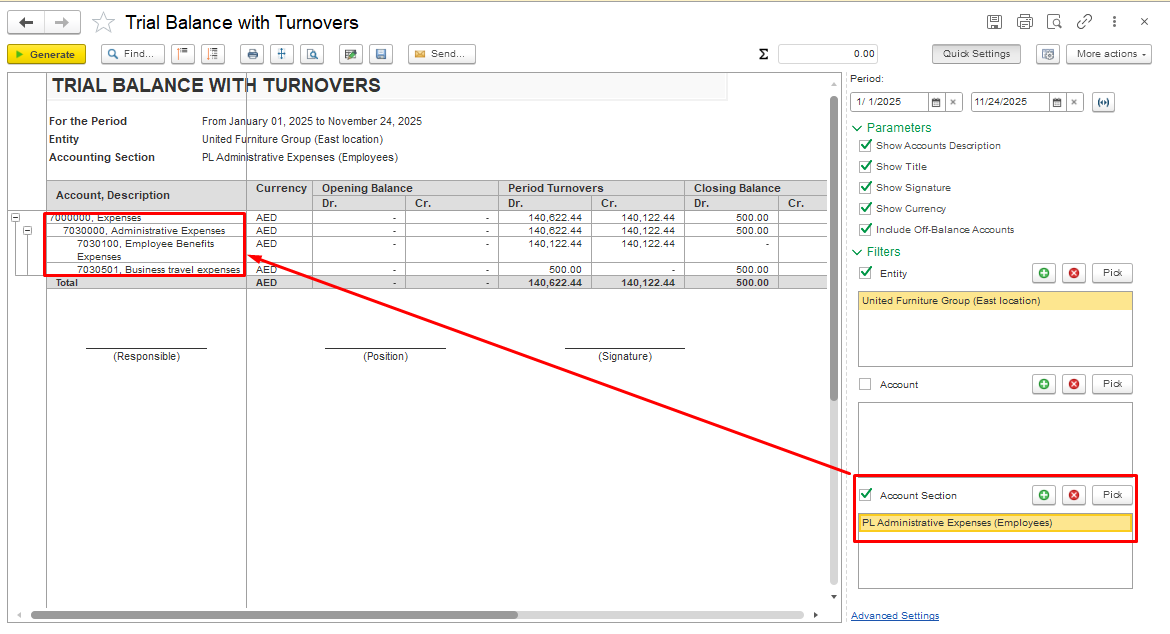This screenshot has height=634, width=1170.
Task: Click the green plus next to Account Section
Action: (1044, 495)
